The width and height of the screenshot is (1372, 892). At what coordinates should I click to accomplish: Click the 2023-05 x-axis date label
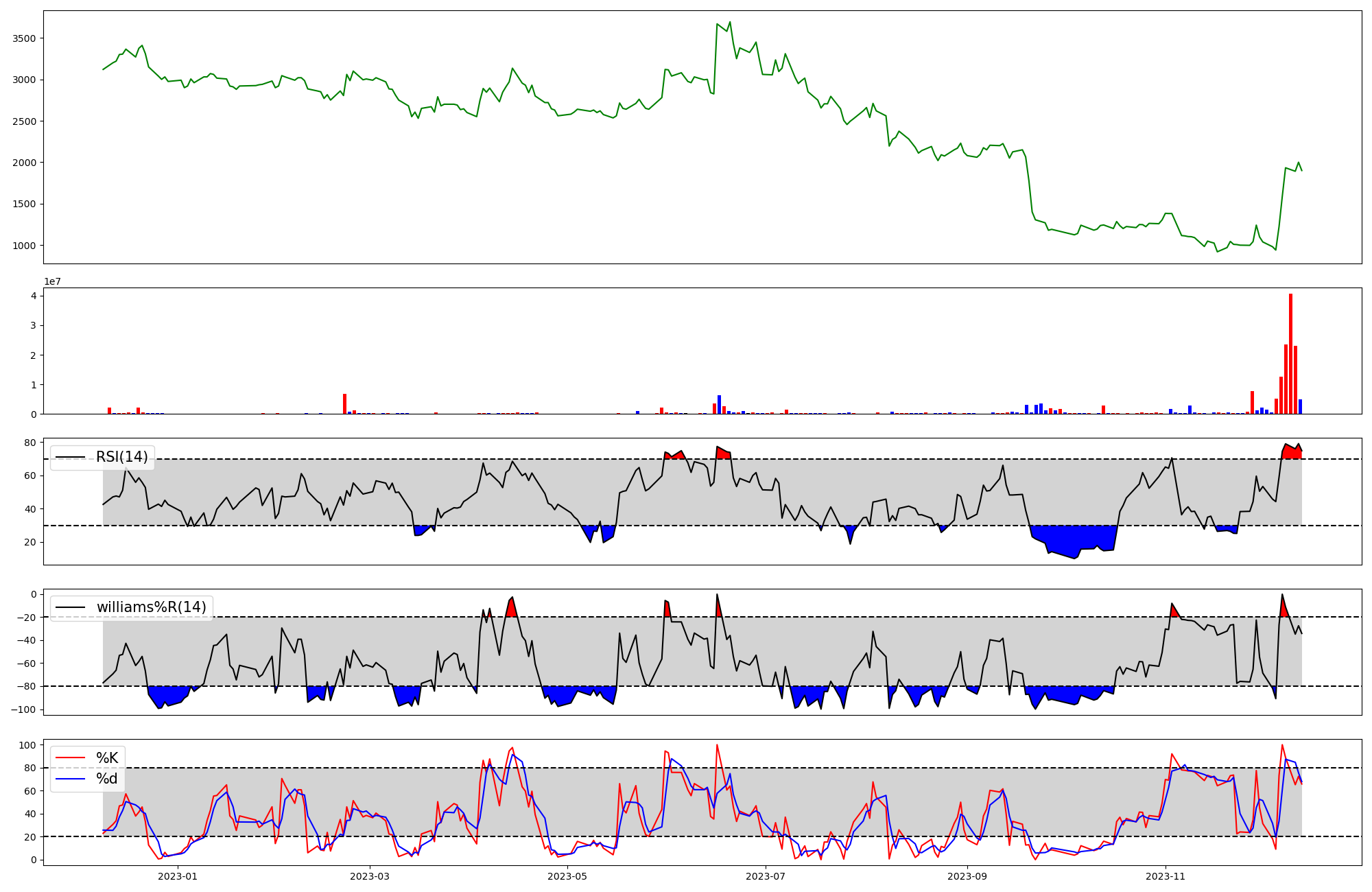pos(567,876)
